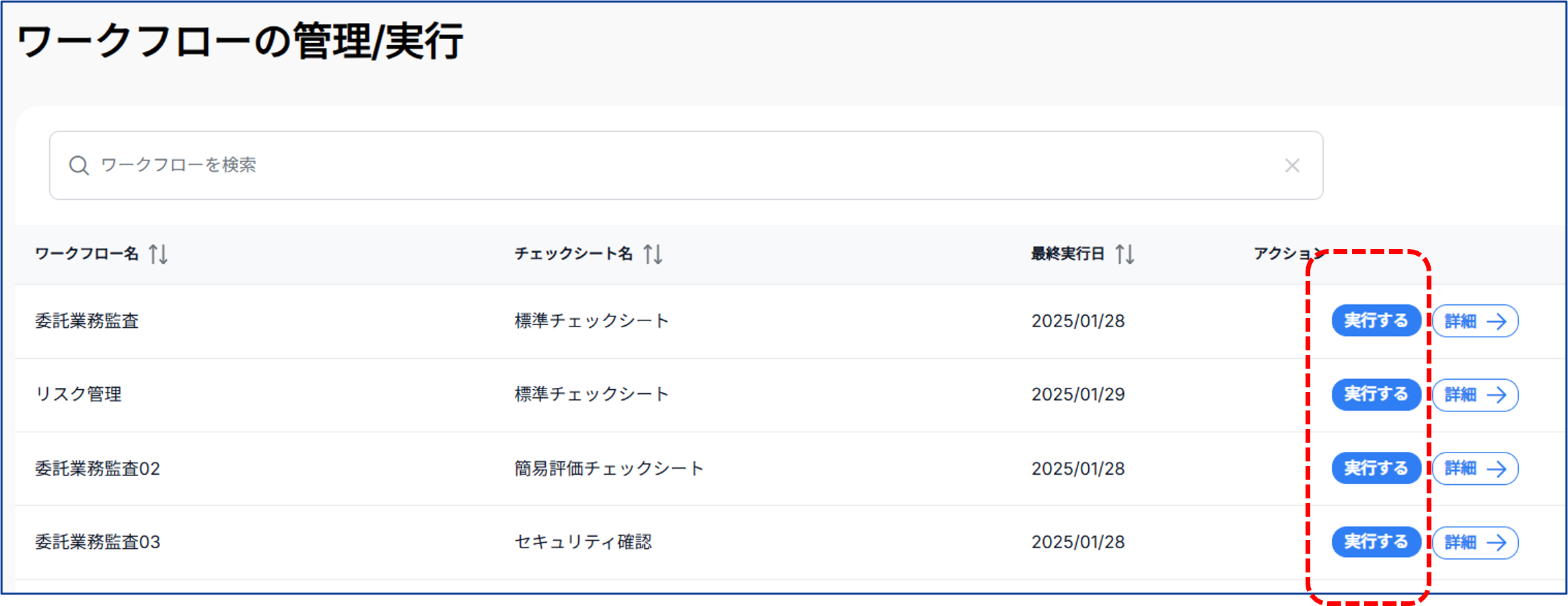
Task: Select the 委託業務監査02 workflow name
Action: (x=98, y=469)
